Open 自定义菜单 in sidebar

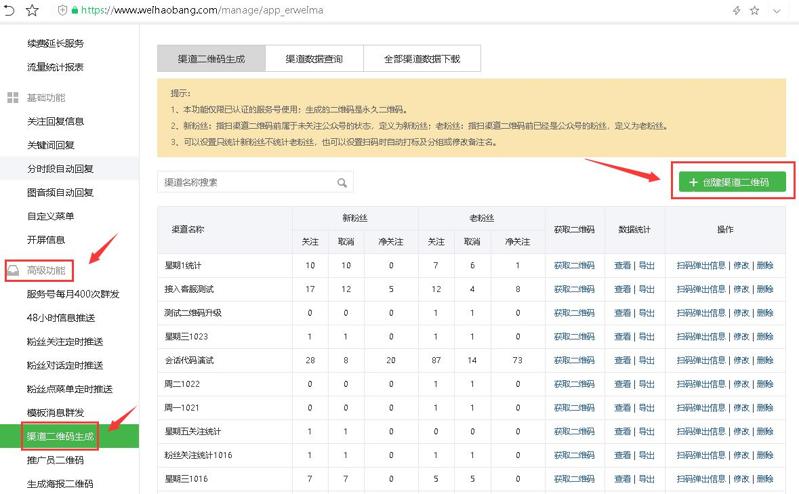click(x=51, y=216)
